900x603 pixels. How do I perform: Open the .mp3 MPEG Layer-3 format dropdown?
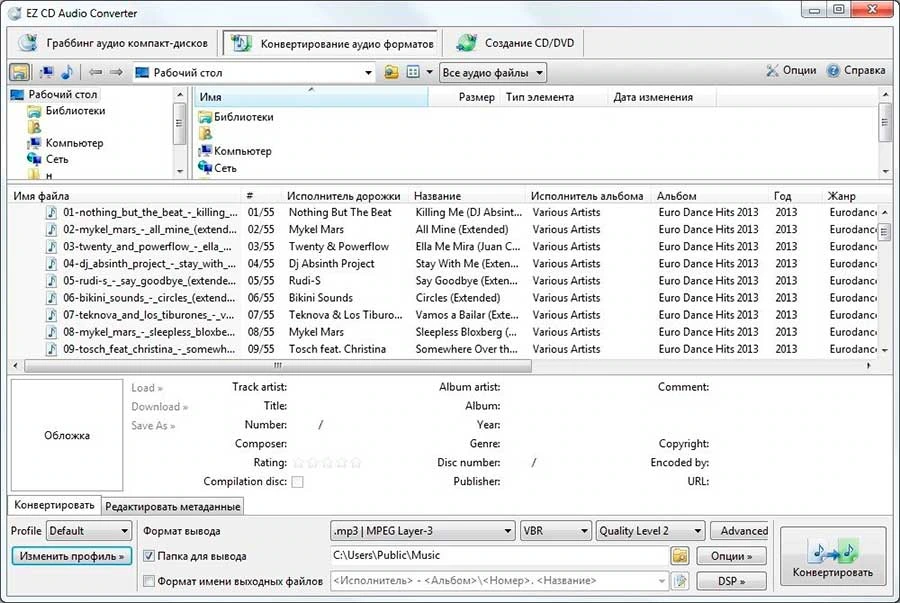point(422,531)
